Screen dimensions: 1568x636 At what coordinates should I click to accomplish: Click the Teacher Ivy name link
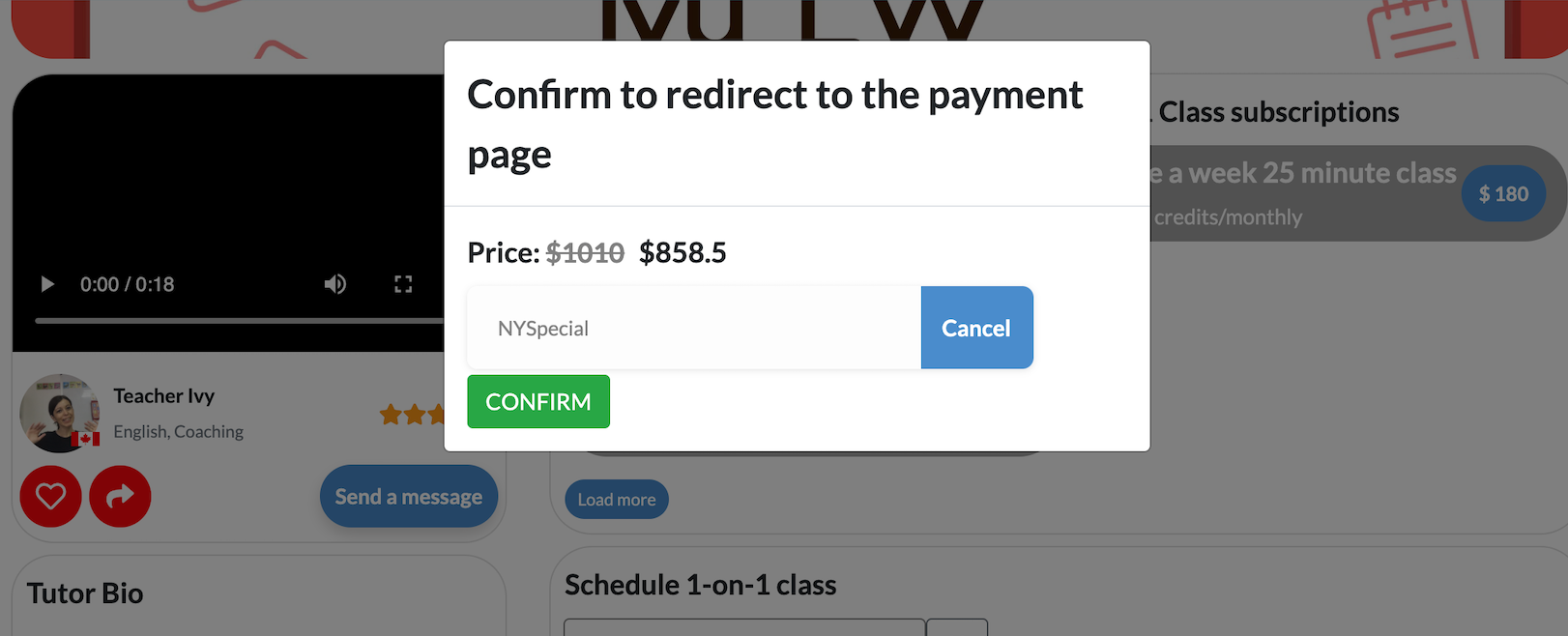pyautogui.click(x=164, y=396)
